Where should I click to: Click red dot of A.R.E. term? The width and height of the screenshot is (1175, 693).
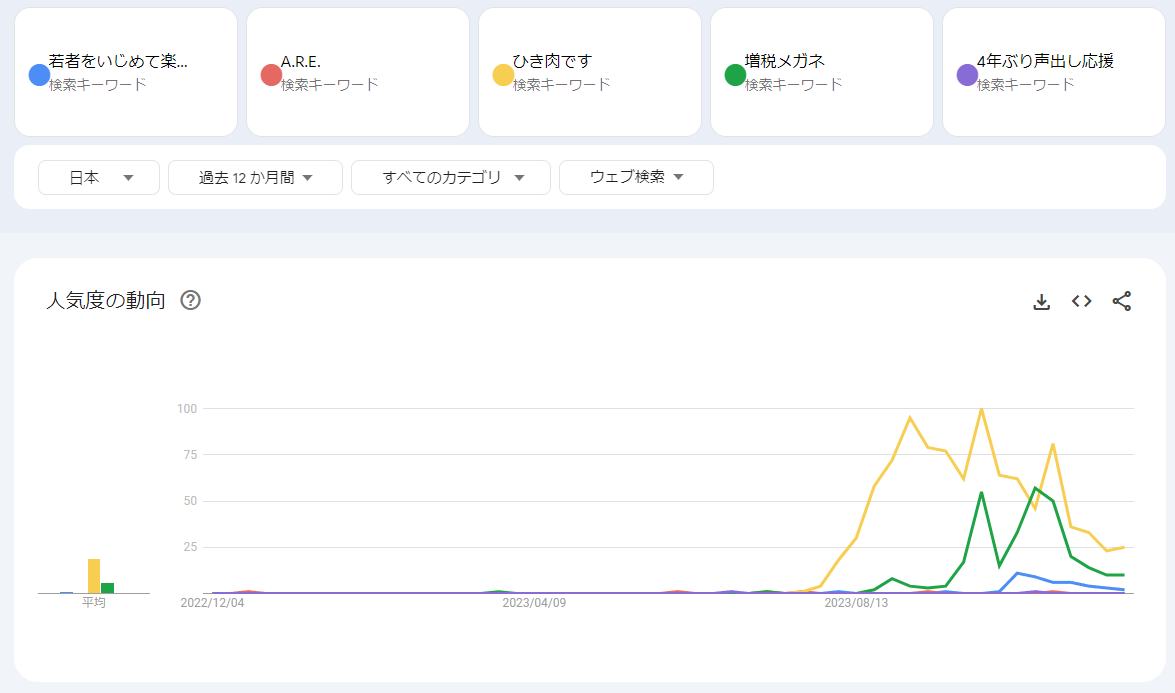271,75
